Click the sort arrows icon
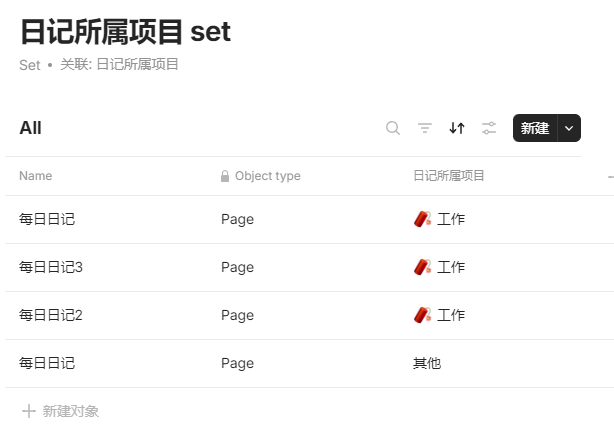The height and width of the screenshot is (426, 614). click(457, 128)
